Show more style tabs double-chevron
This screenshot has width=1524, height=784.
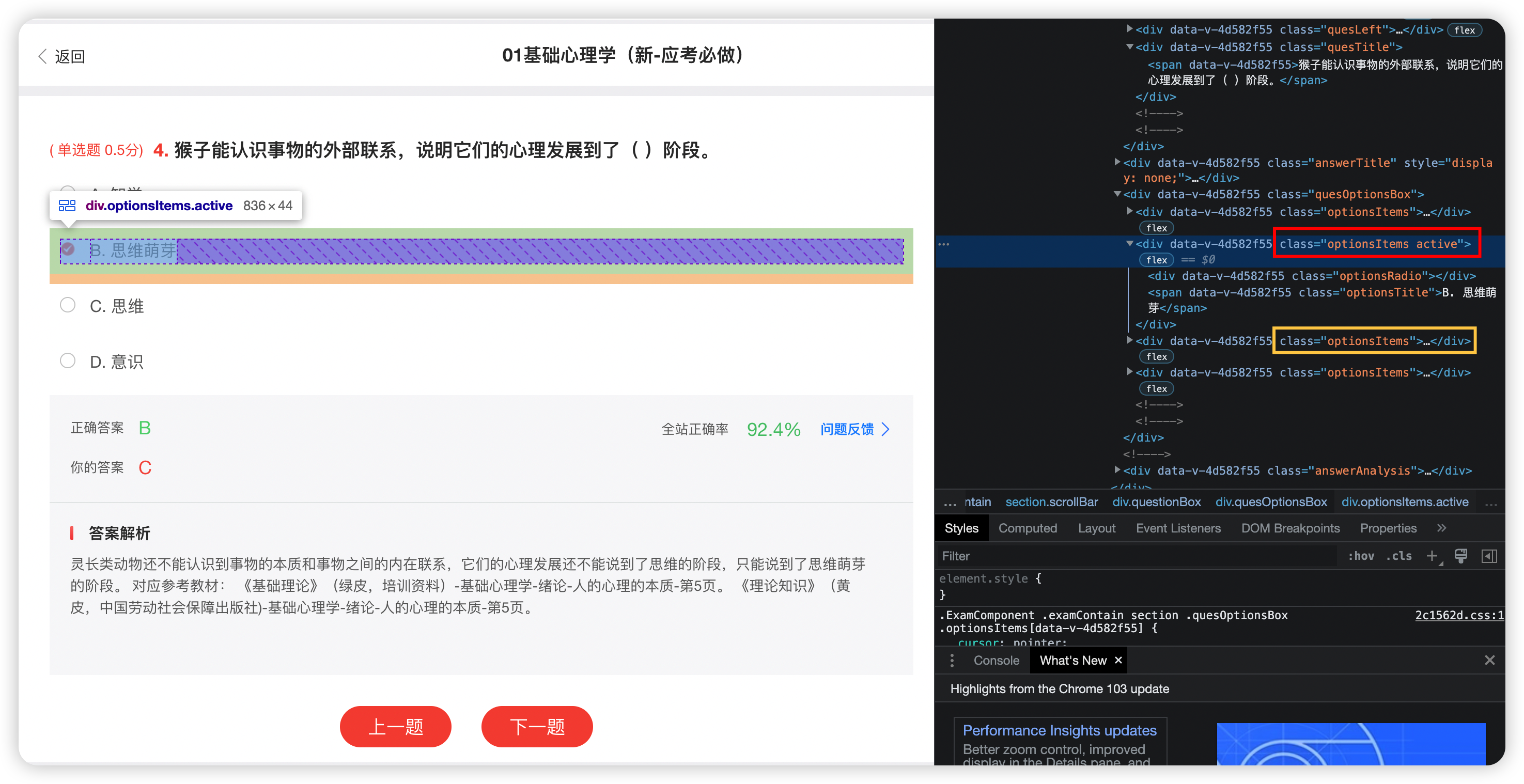point(1441,528)
